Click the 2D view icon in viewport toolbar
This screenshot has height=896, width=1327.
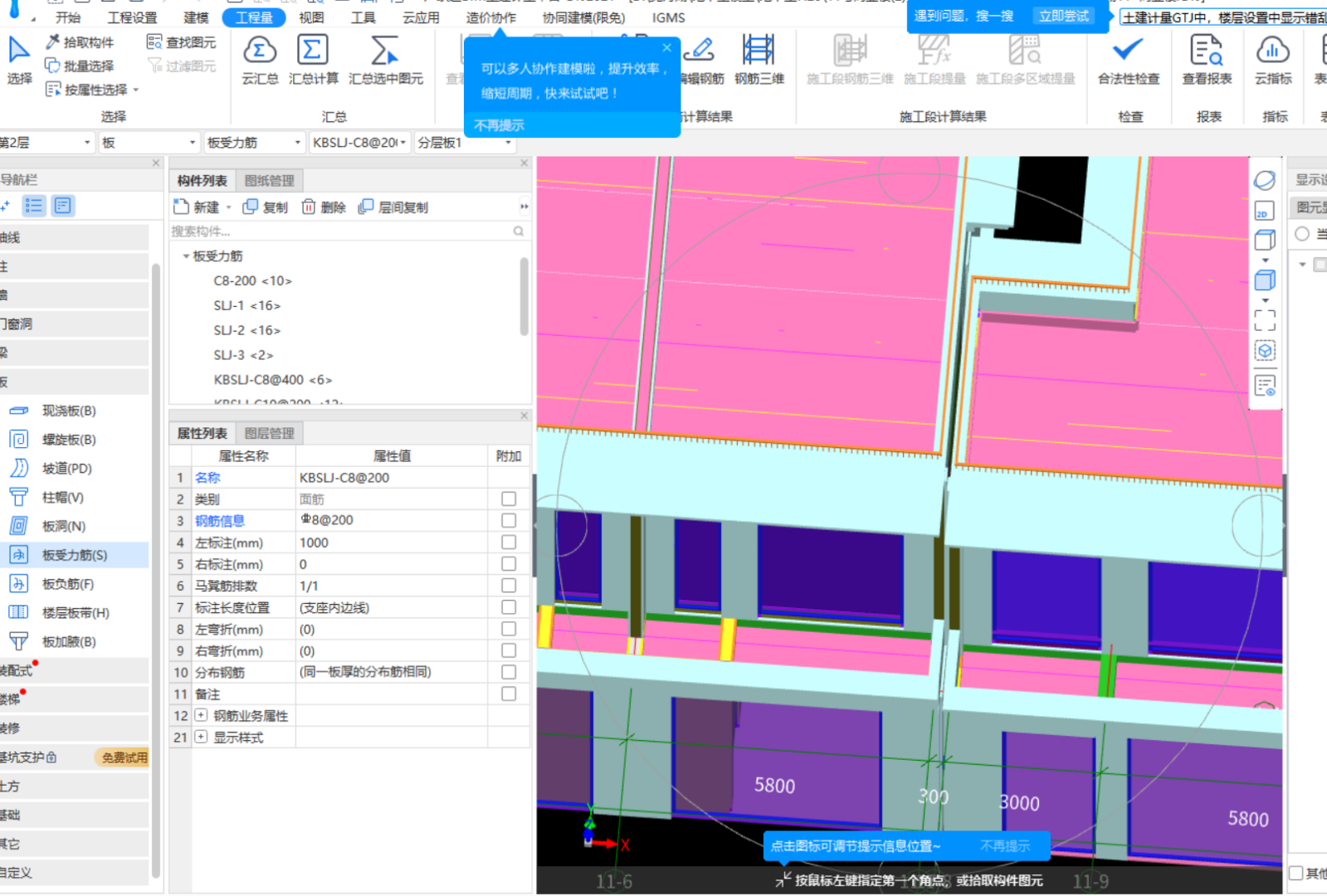tap(1264, 211)
